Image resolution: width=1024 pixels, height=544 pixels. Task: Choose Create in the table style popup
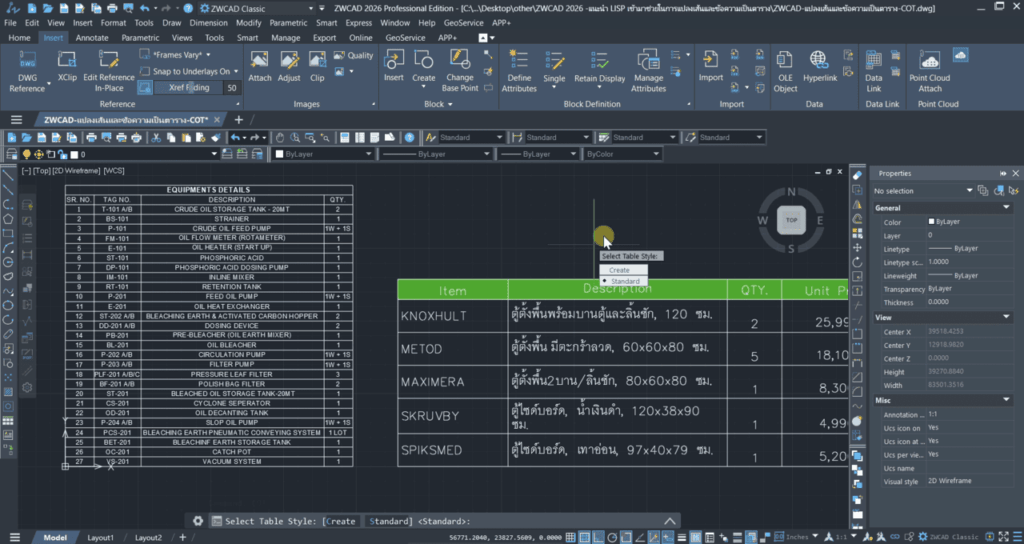pyautogui.click(x=620, y=270)
